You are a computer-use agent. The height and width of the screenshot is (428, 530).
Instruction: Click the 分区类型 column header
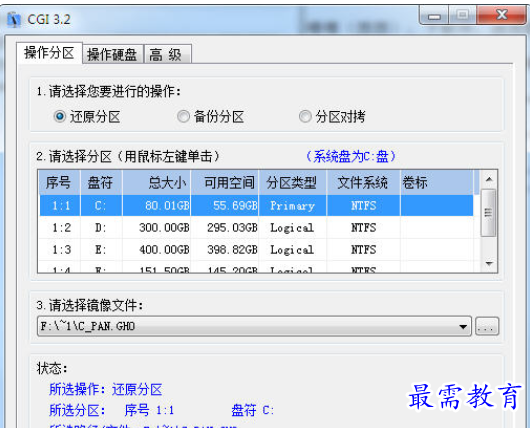(292, 183)
